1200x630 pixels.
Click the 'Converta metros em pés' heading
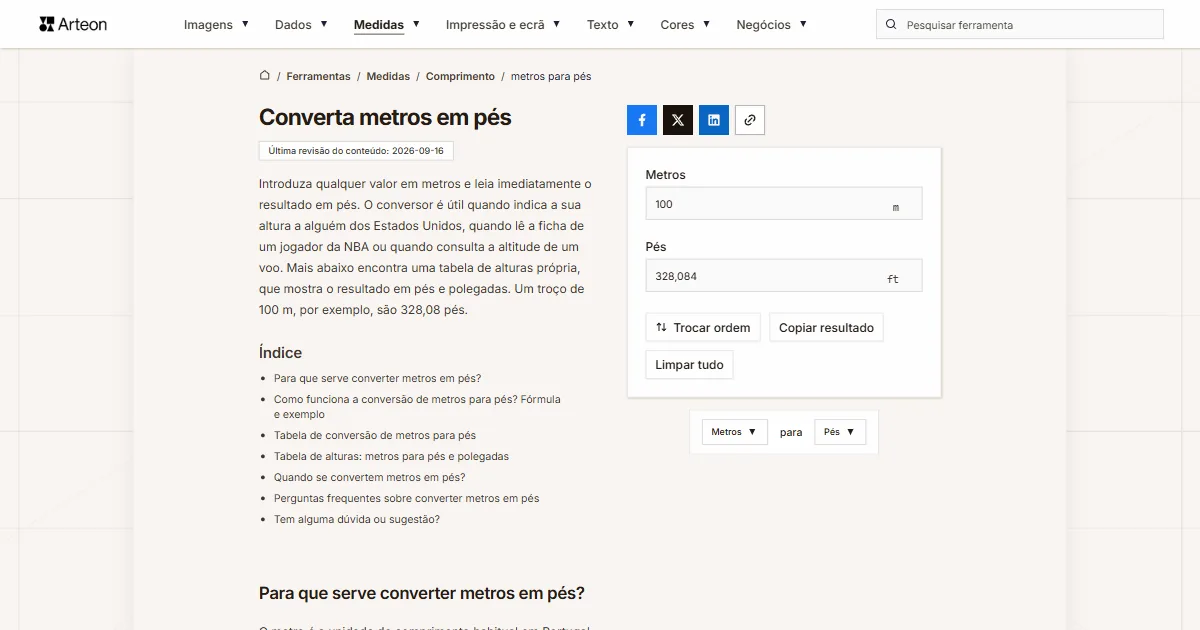pyautogui.click(x=385, y=117)
